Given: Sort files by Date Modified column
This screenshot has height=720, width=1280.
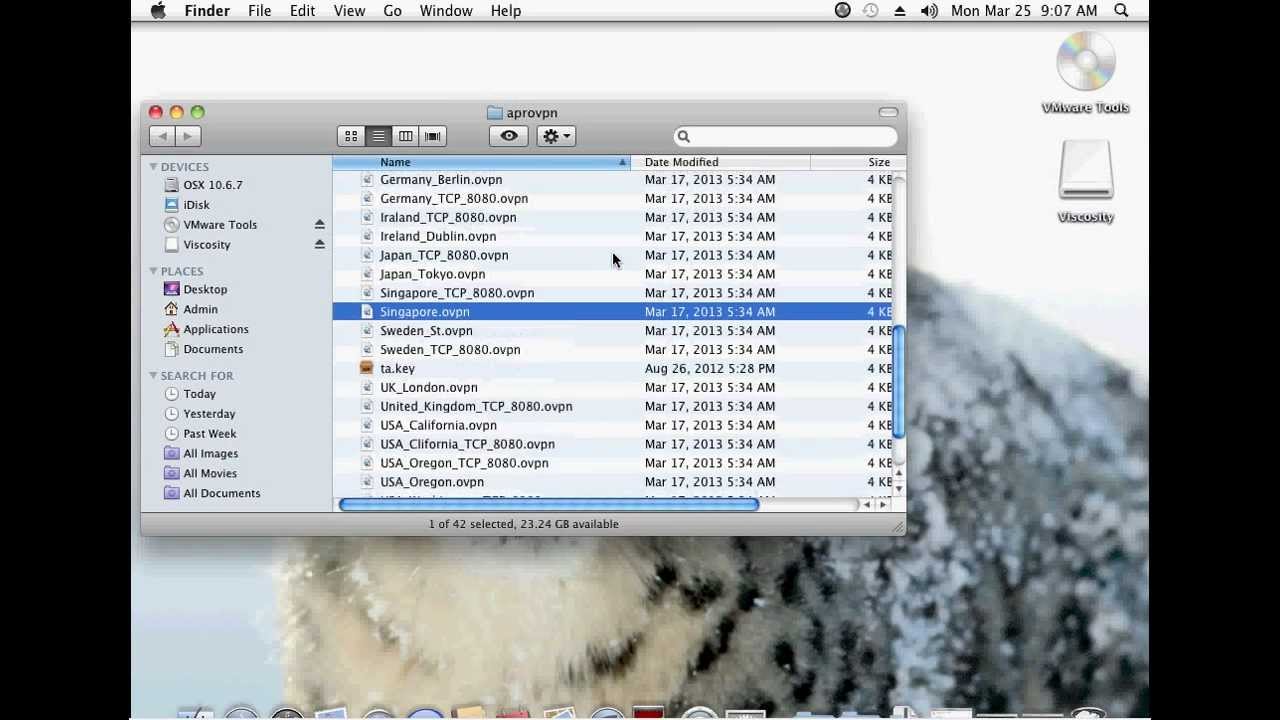Looking at the screenshot, I should click(720, 162).
